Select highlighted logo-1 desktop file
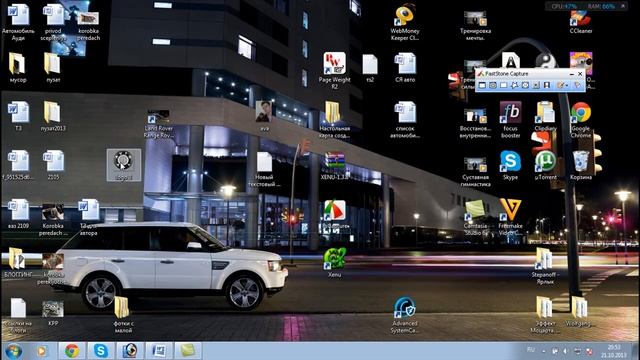640x360 pixels. click(123, 165)
